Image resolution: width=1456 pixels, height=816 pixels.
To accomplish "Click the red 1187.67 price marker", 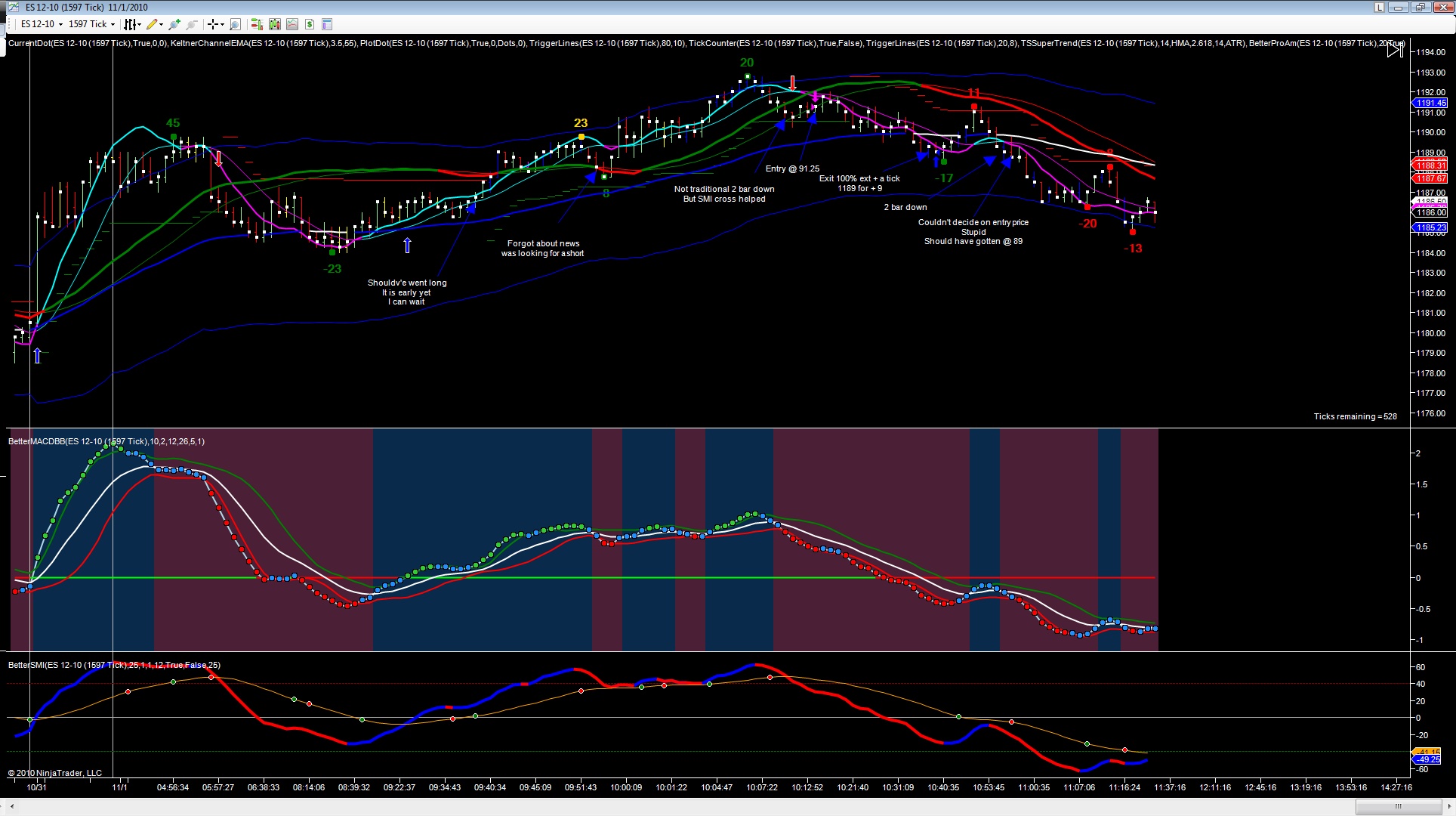I will [x=1430, y=178].
